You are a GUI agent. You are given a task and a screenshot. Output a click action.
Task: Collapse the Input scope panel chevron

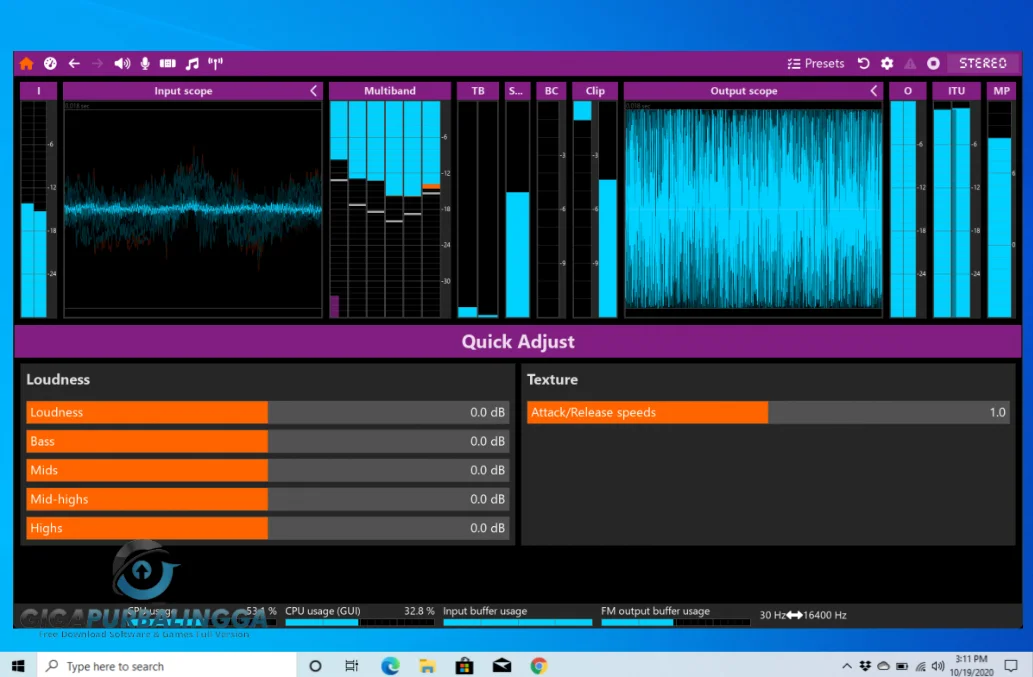314,91
